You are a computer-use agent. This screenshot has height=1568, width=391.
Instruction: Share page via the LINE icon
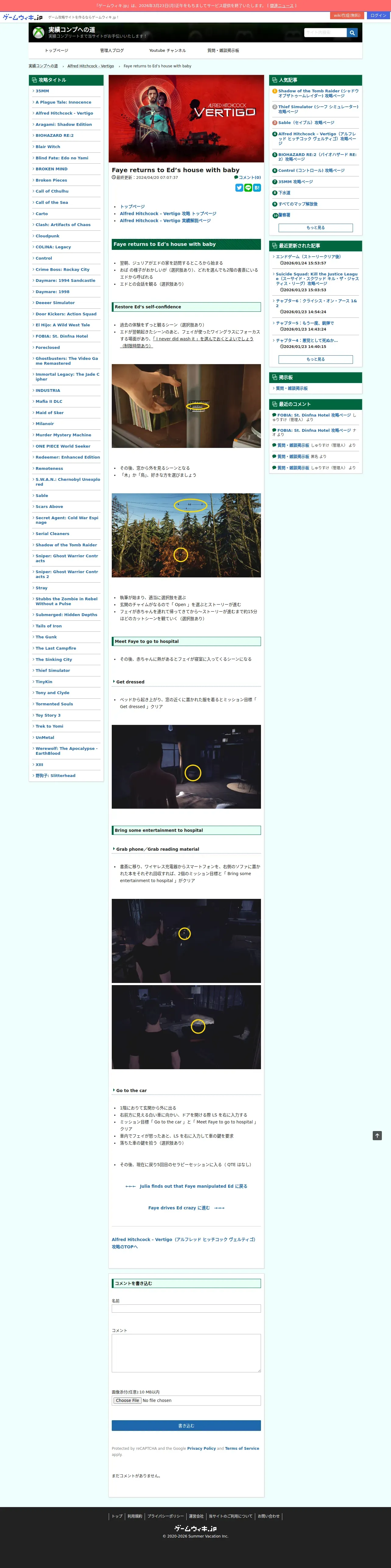[248, 187]
